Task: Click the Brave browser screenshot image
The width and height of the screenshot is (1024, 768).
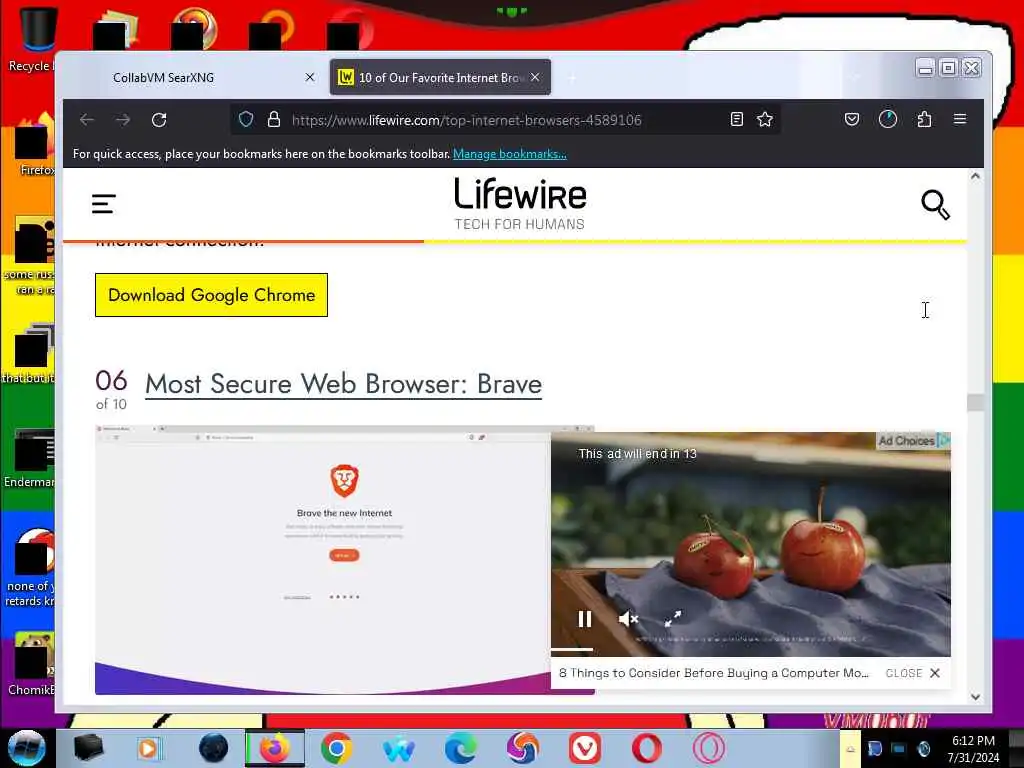Action: (323, 559)
